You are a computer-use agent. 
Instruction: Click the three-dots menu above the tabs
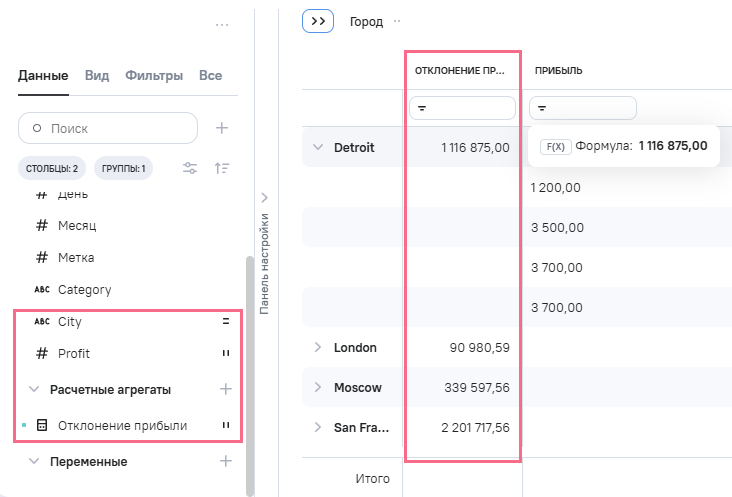pos(223,25)
